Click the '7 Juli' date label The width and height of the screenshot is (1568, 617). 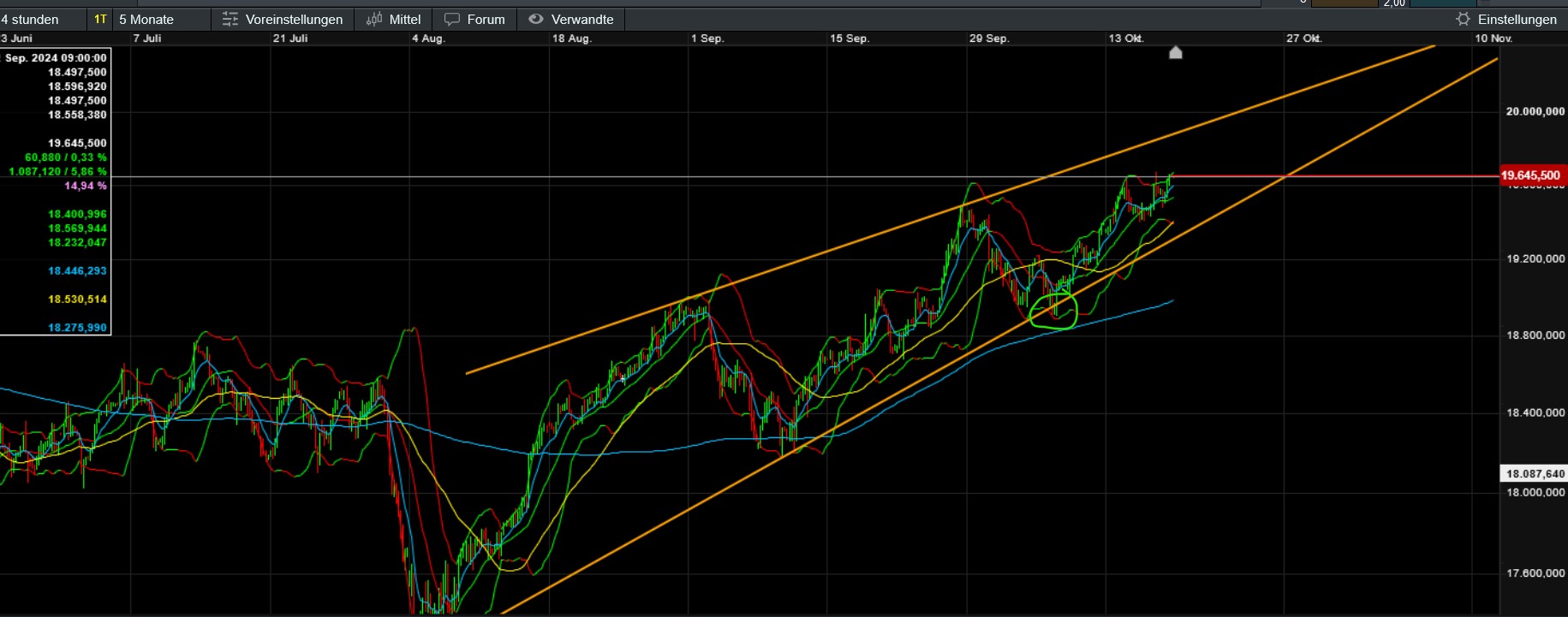[x=147, y=39]
